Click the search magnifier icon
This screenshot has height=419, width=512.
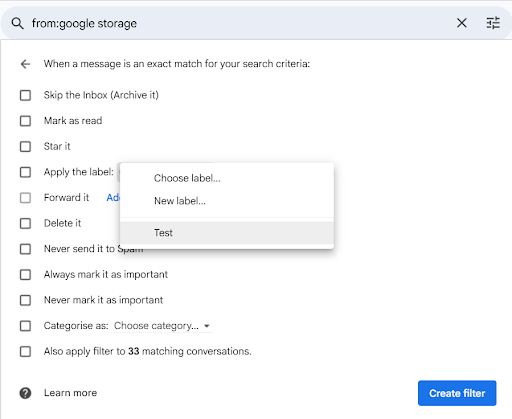[x=17, y=23]
